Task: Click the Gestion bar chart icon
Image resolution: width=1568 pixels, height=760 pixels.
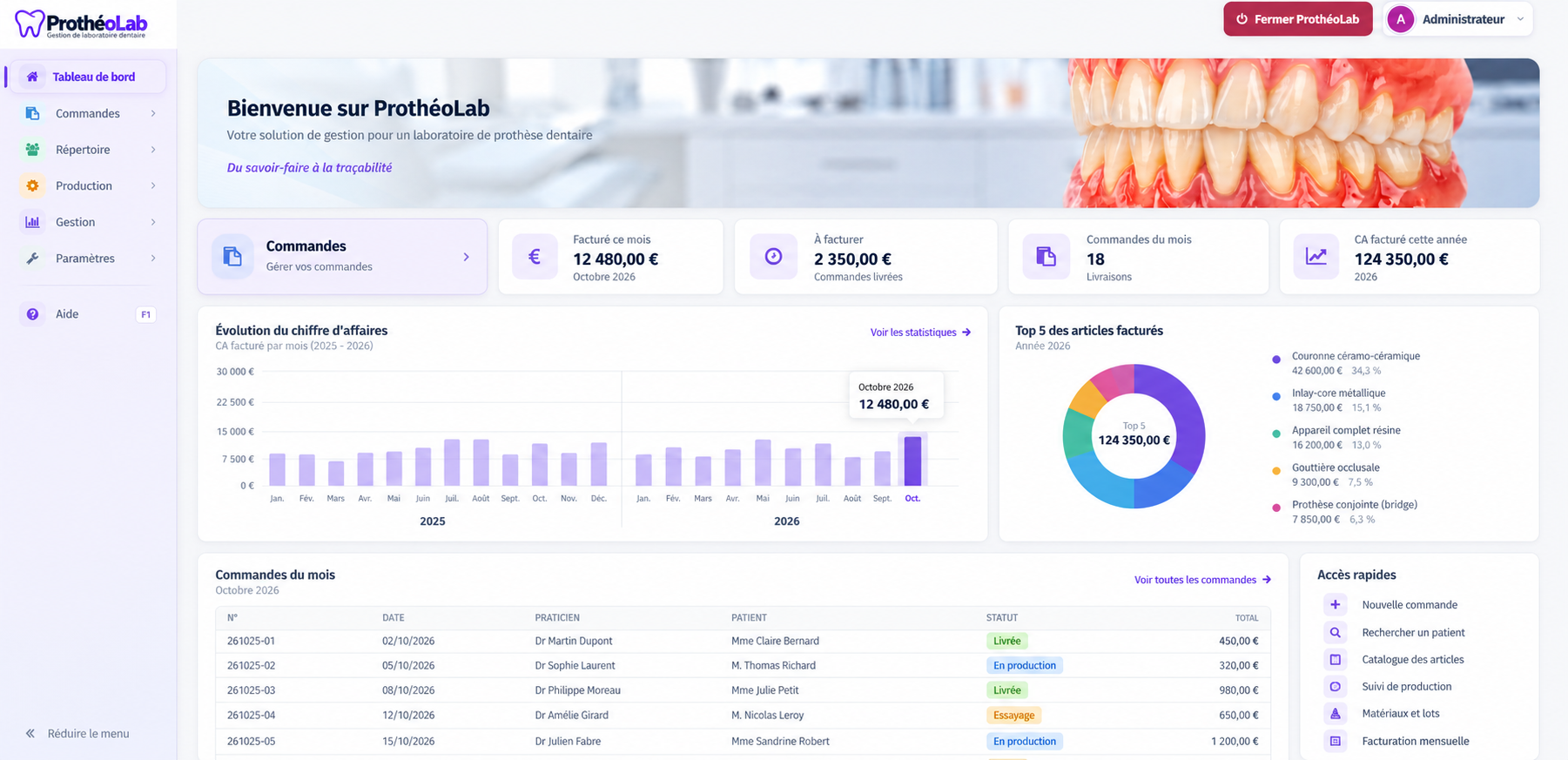Action: pyautogui.click(x=32, y=222)
